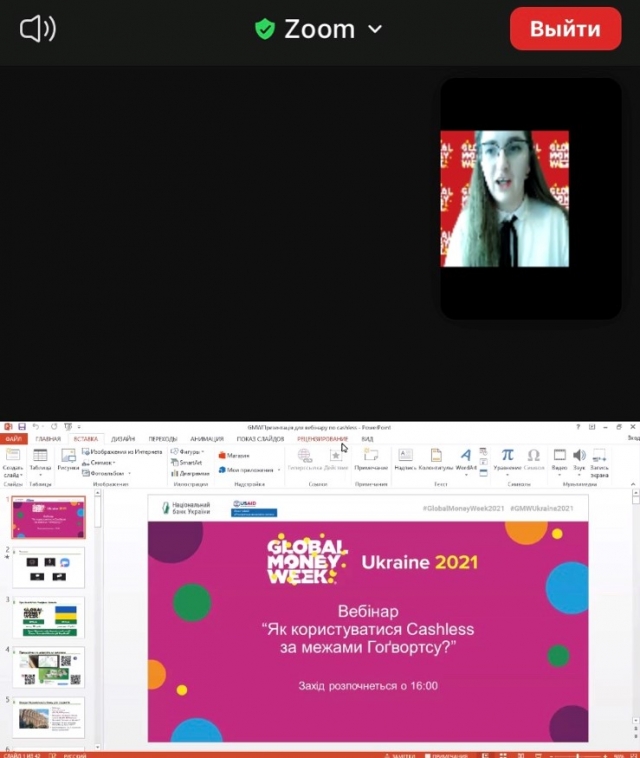This screenshot has height=758, width=640.
Task: Switch to slide sorter view icon
Action: 503,755
